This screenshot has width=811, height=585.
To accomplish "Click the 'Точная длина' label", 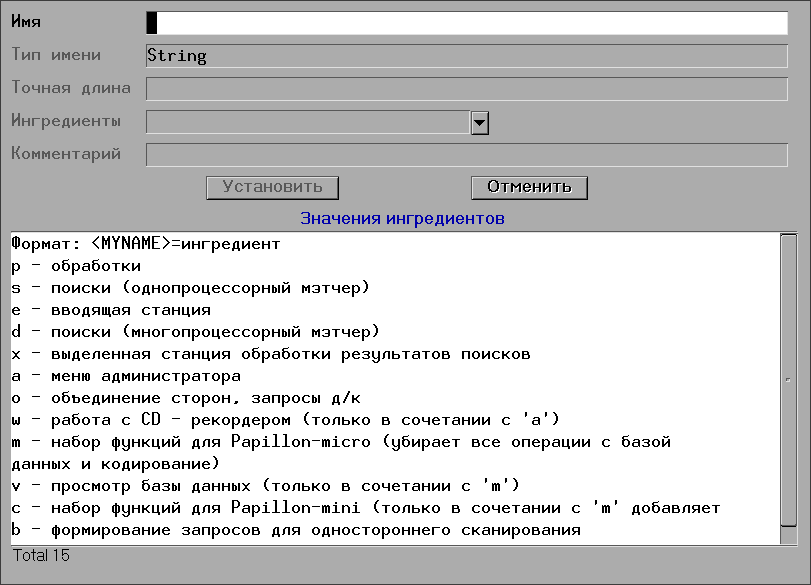I will tap(71, 87).
